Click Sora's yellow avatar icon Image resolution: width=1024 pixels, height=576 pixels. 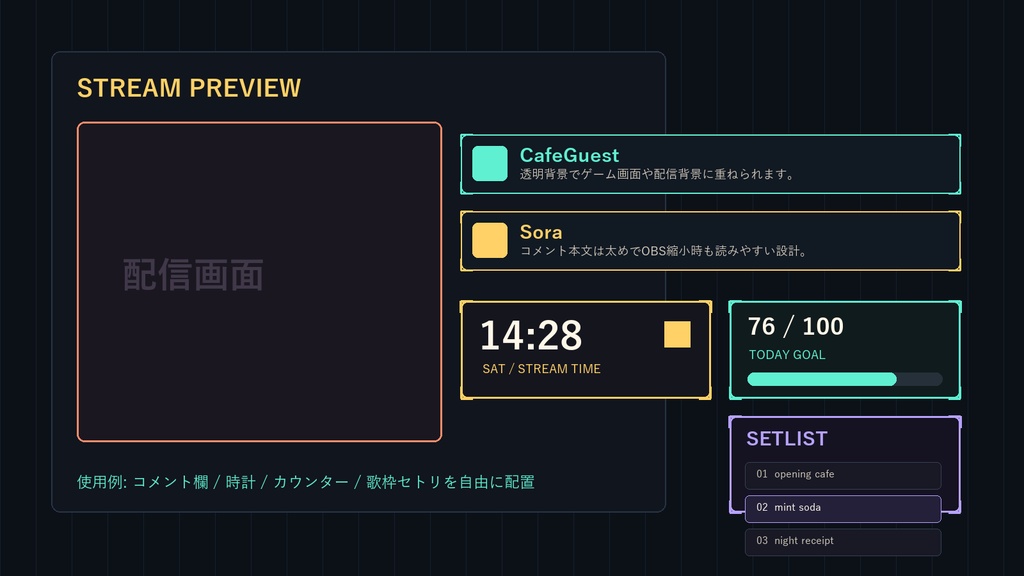click(x=490, y=240)
